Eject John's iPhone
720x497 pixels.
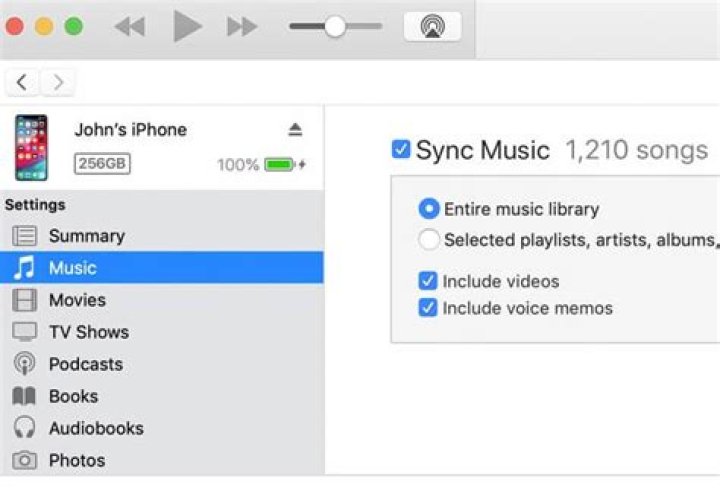click(295, 130)
